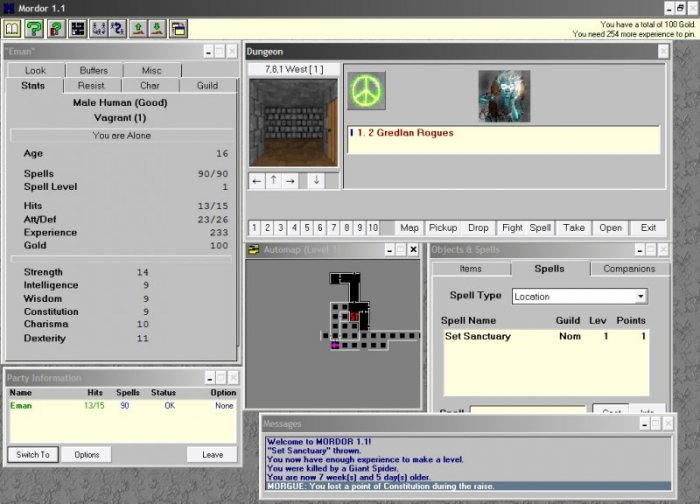
Task: Click the turn right arrow in Dungeon
Action: [290, 181]
